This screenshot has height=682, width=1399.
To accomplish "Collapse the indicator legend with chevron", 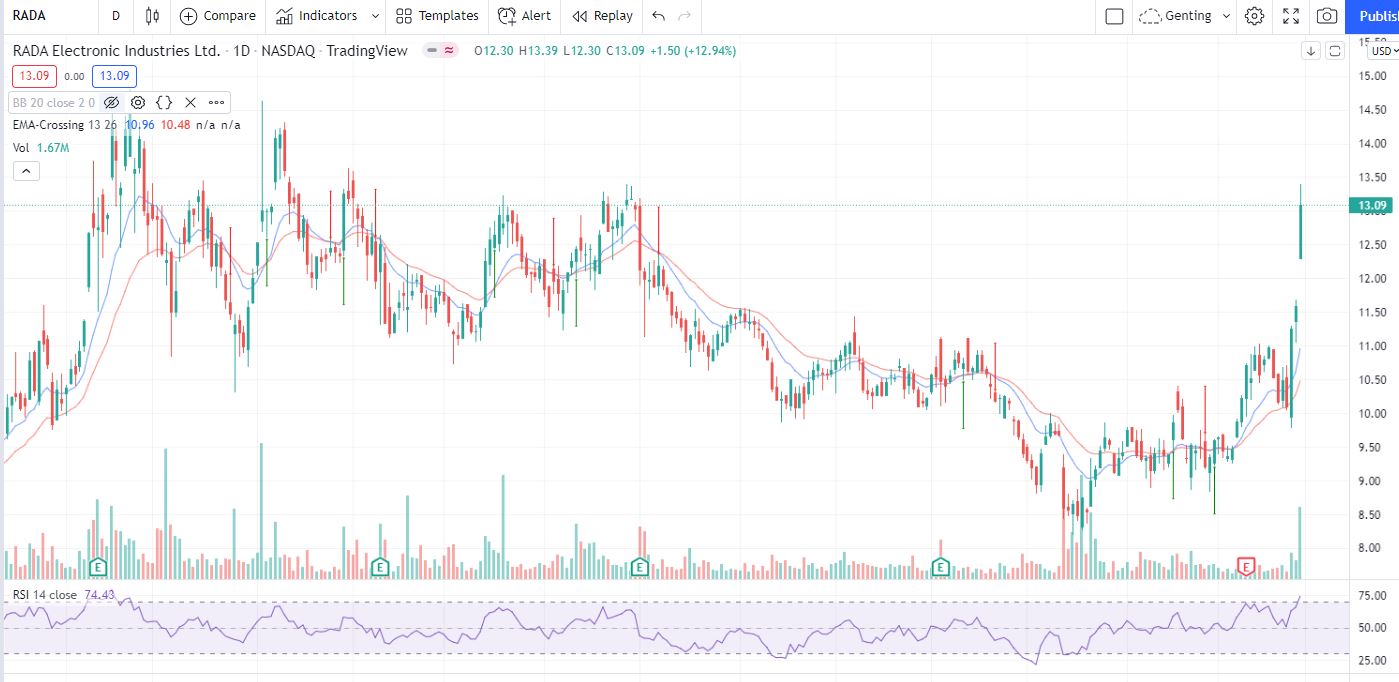I will click(x=26, y=171).
